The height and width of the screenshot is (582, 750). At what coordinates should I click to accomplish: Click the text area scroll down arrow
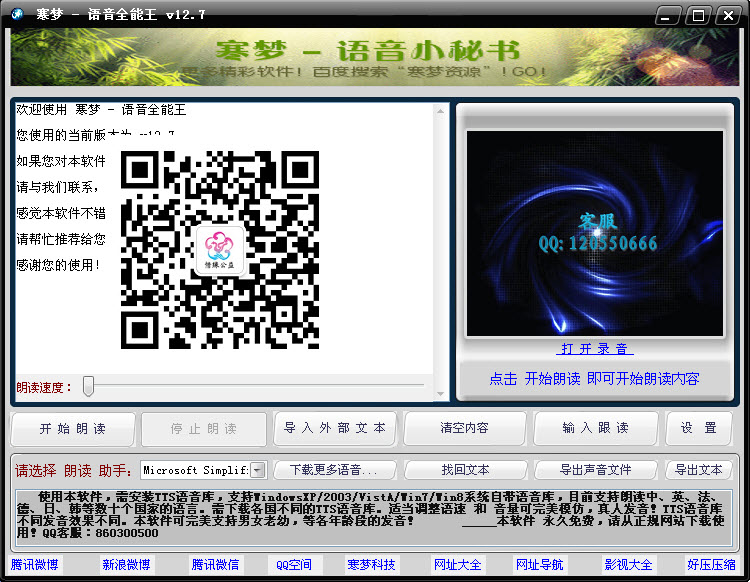coord(441,394)
